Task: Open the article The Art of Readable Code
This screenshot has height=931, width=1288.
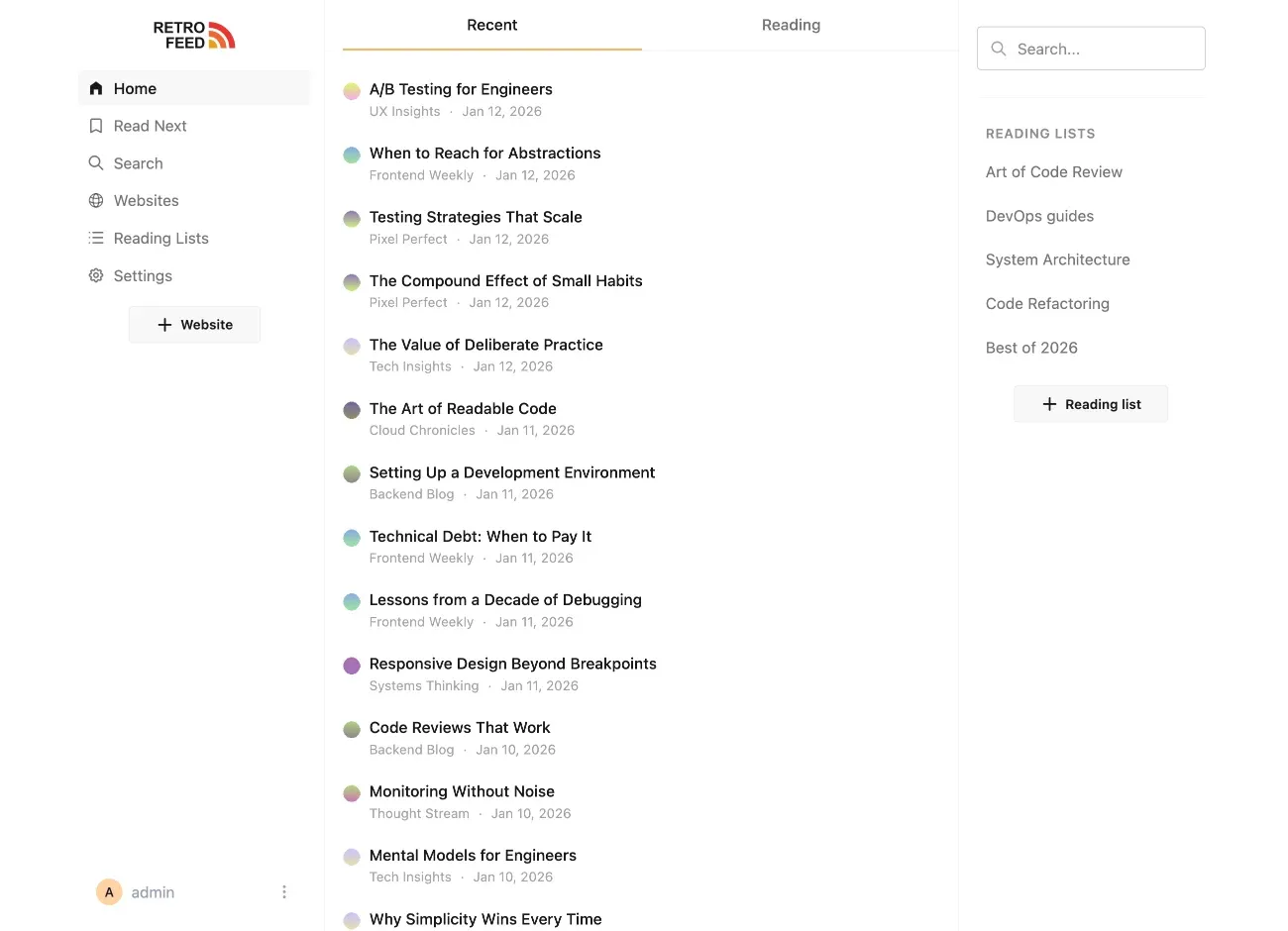Action: [462, 408]
